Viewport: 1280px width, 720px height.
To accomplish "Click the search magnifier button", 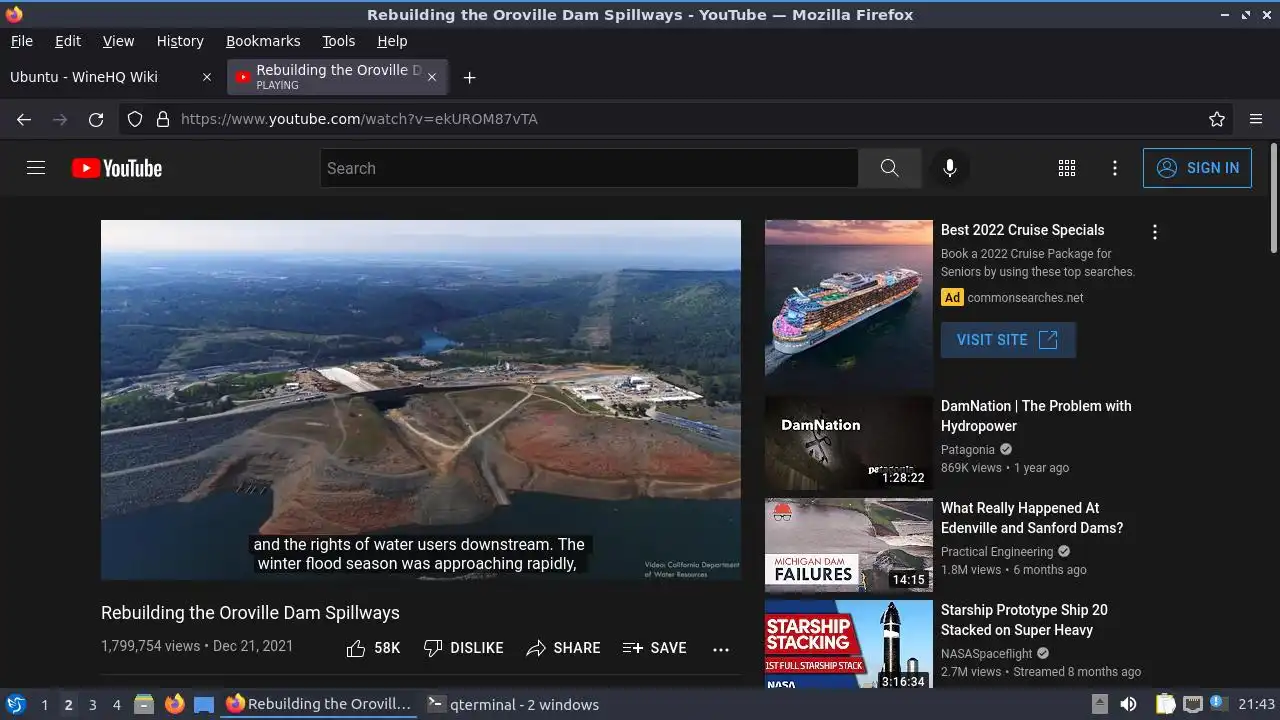I will click(x=889, y=168).
